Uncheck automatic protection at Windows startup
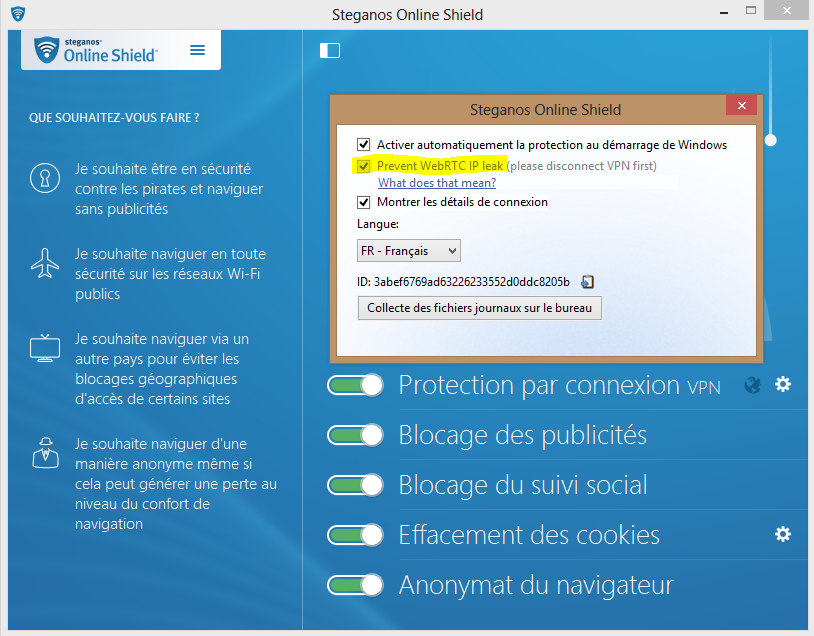The height and width of the screenshot is (636, 814). [x=363, y=144]
